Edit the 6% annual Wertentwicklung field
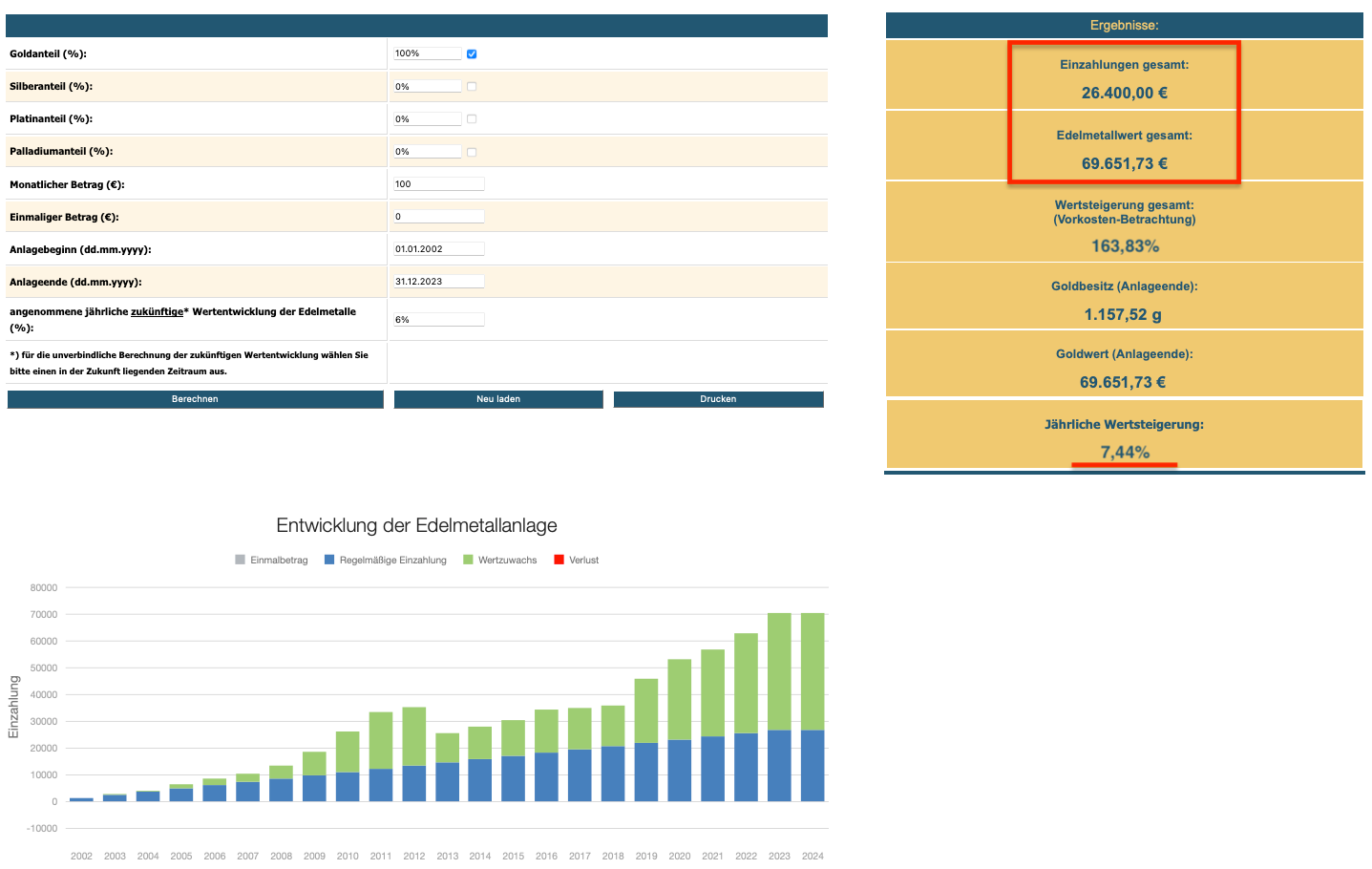1372x869 pixels. point(438,320)
